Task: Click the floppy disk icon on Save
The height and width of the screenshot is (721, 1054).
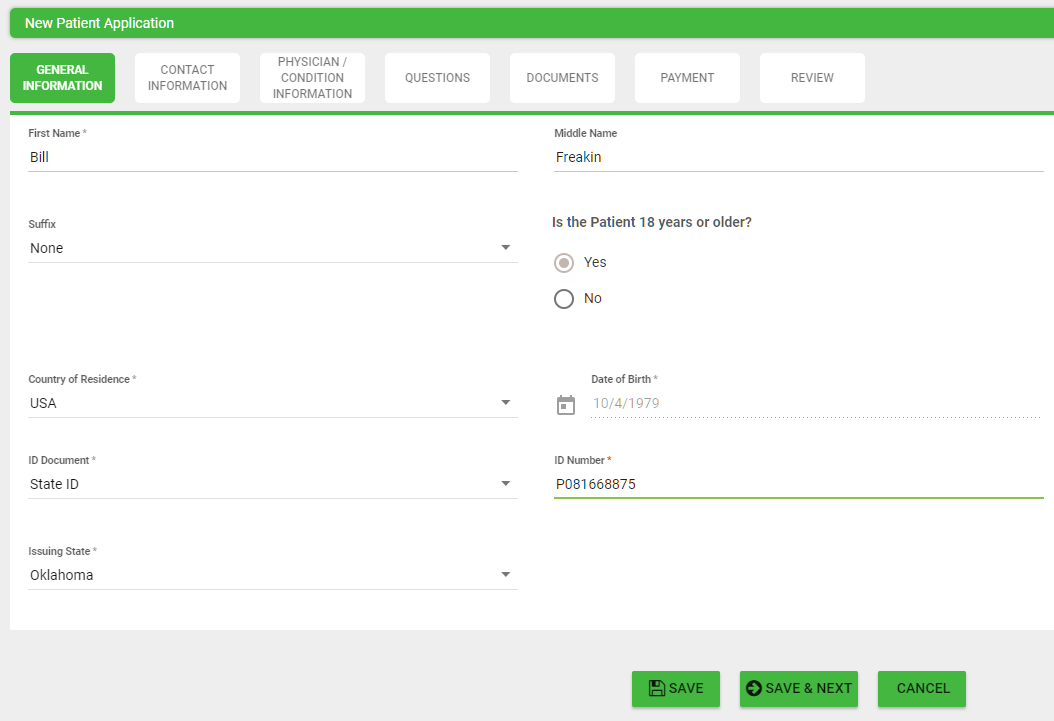Action: pos(657,688)
